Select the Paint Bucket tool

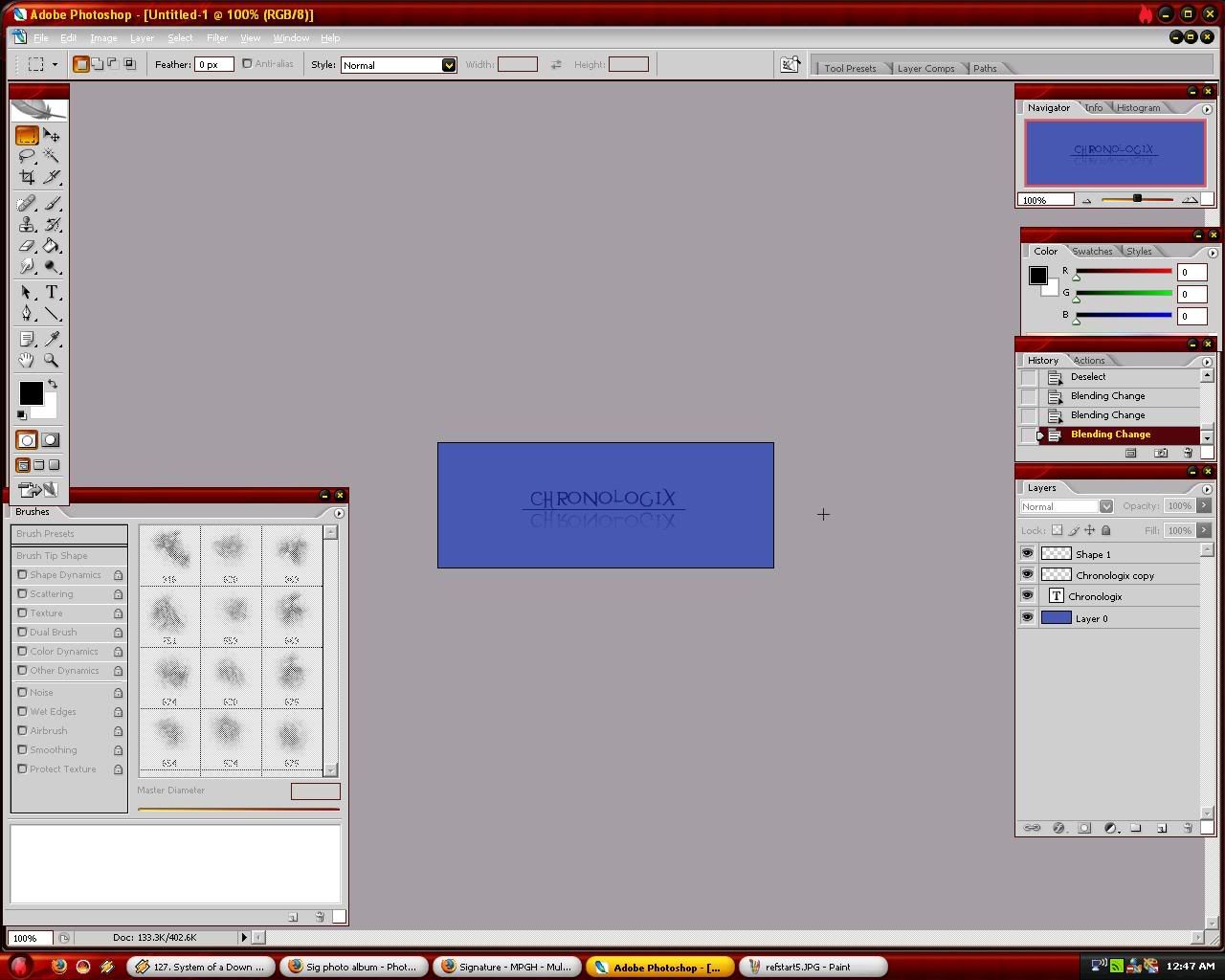click(52, 246)
